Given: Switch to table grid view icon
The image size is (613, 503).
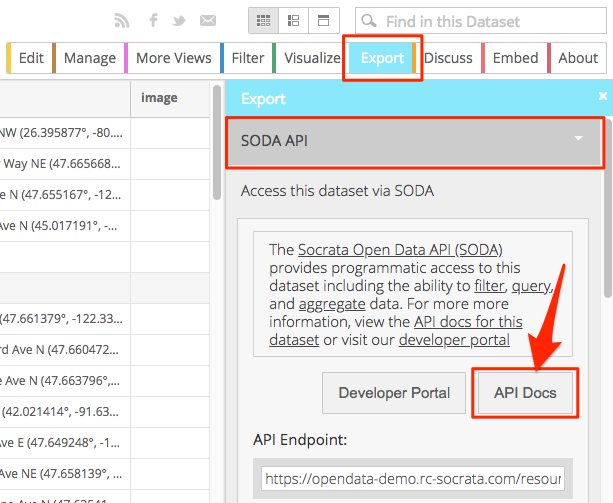Looking at the screenshot, I should [x=263, y=20].
